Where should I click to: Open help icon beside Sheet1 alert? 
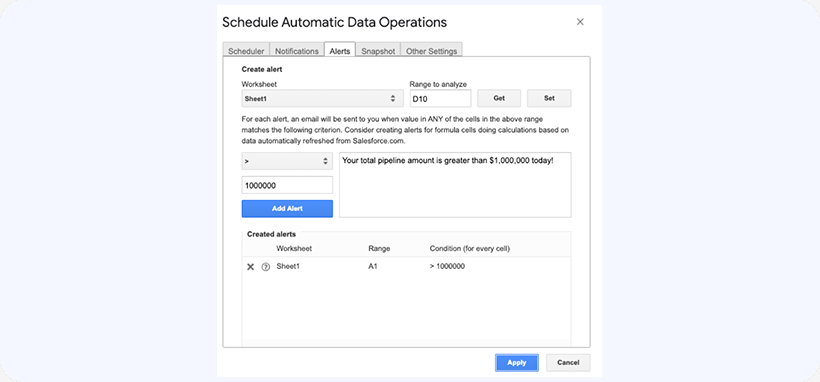[266, 267]
